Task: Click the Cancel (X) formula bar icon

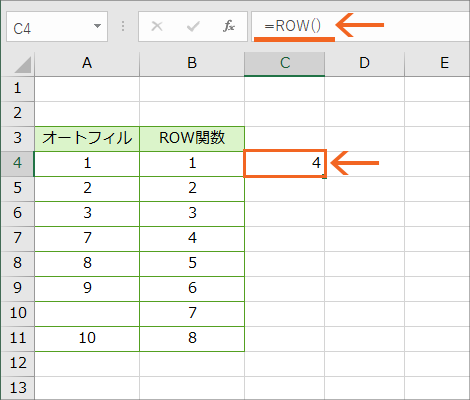Action: (157, 26)
